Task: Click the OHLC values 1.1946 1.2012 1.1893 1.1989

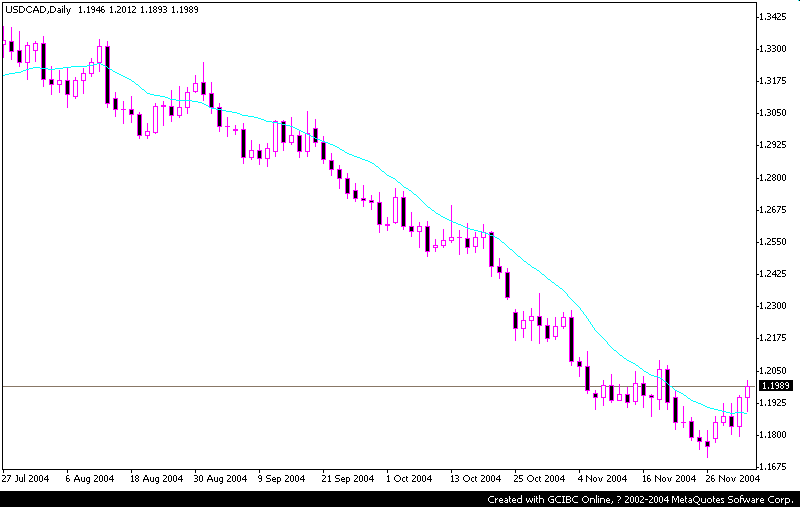Action: pyautogui.click(x=138, y=10)
